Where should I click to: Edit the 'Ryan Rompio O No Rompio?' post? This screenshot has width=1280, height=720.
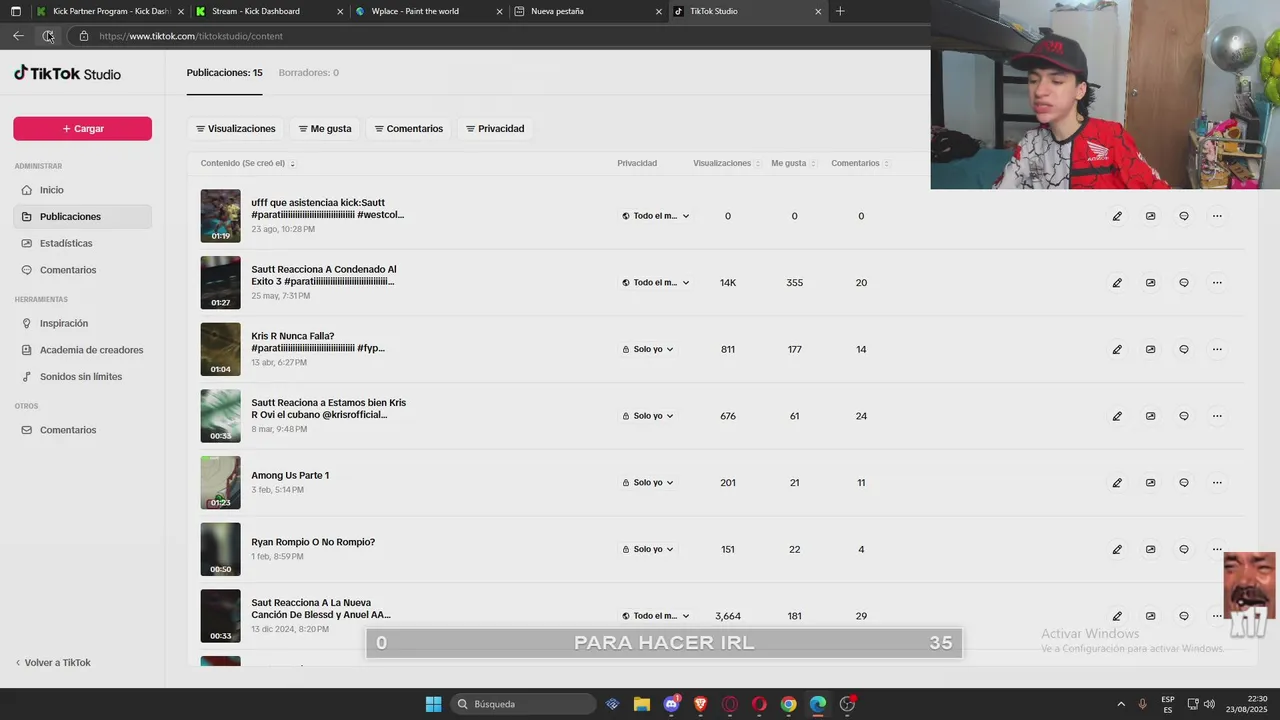(1117, 549)
